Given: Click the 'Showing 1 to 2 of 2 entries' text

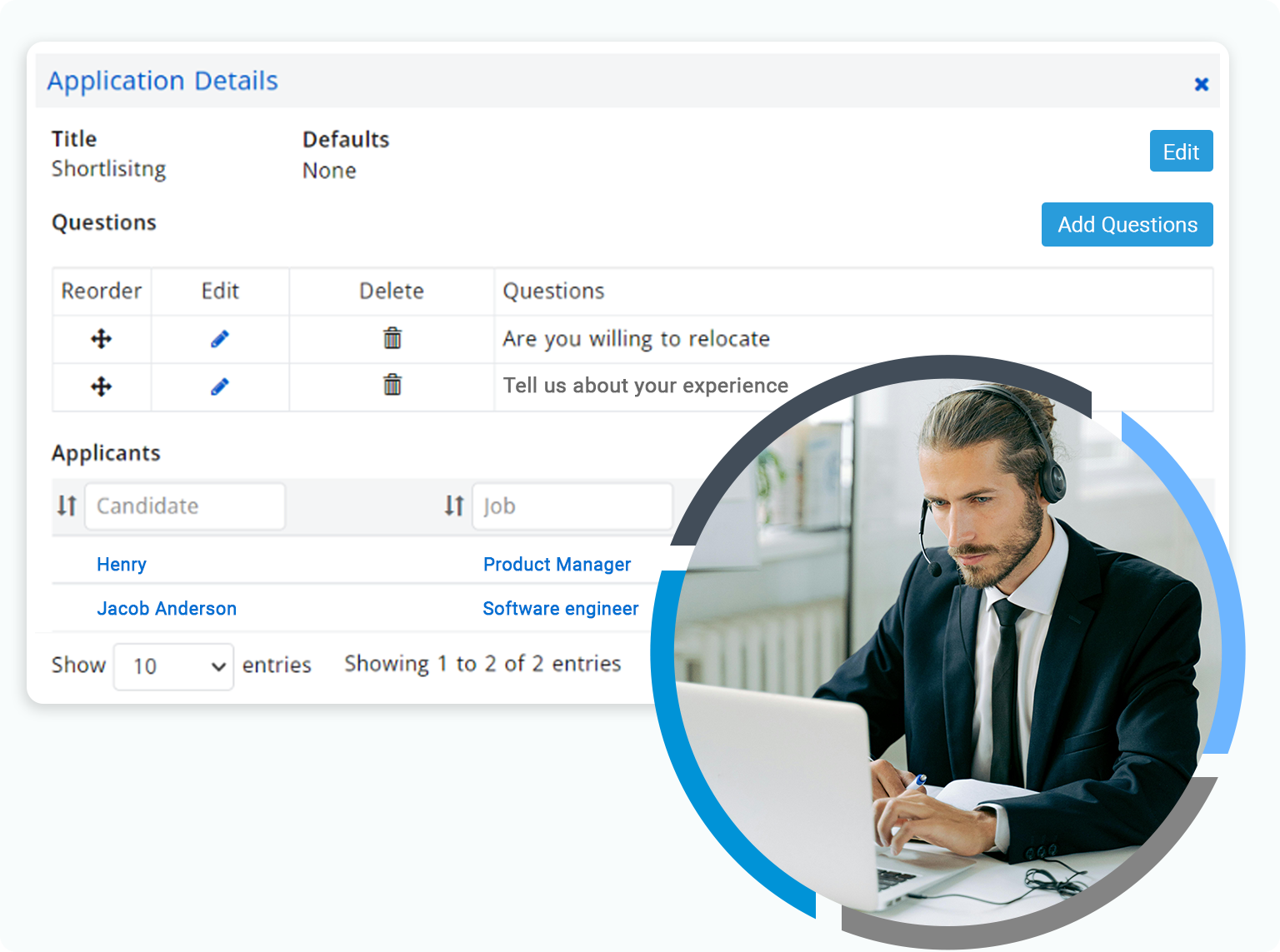Looking at the screenshot, I should pos(482,664).
